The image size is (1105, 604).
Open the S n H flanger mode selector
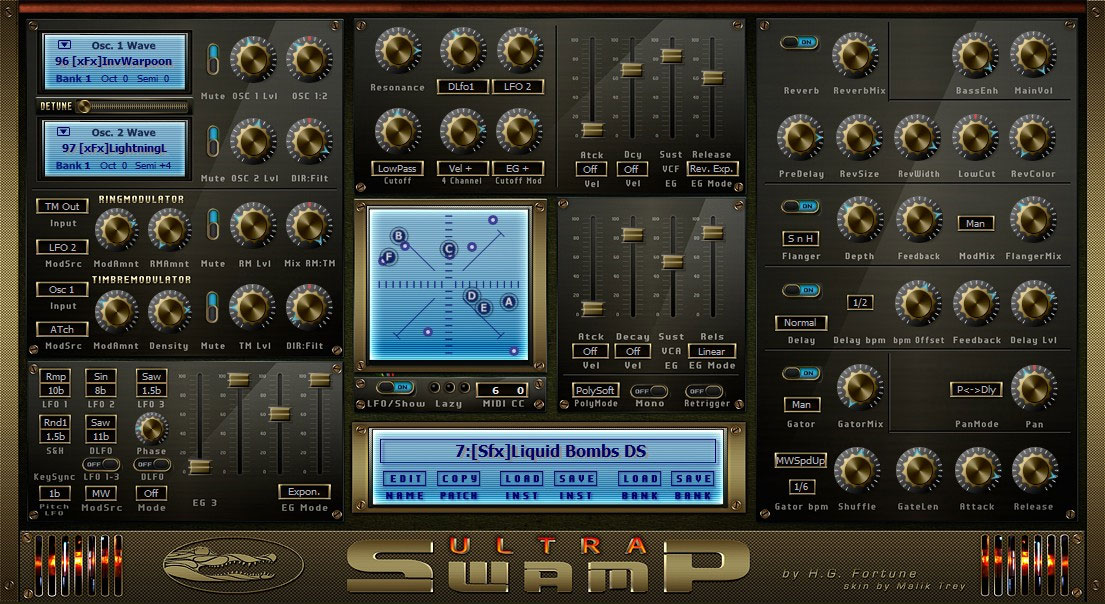(801, 238)
